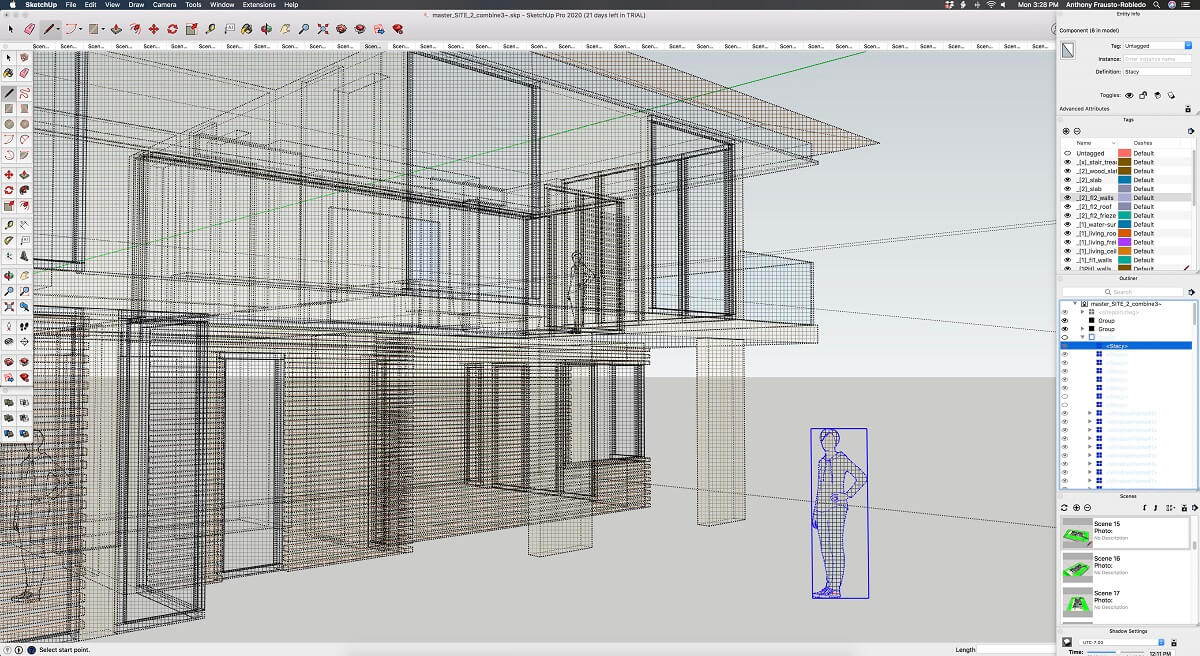Select the Scene 16 thumbnail
Viewport: 1200px width, 656px height.
[1077, 567]
